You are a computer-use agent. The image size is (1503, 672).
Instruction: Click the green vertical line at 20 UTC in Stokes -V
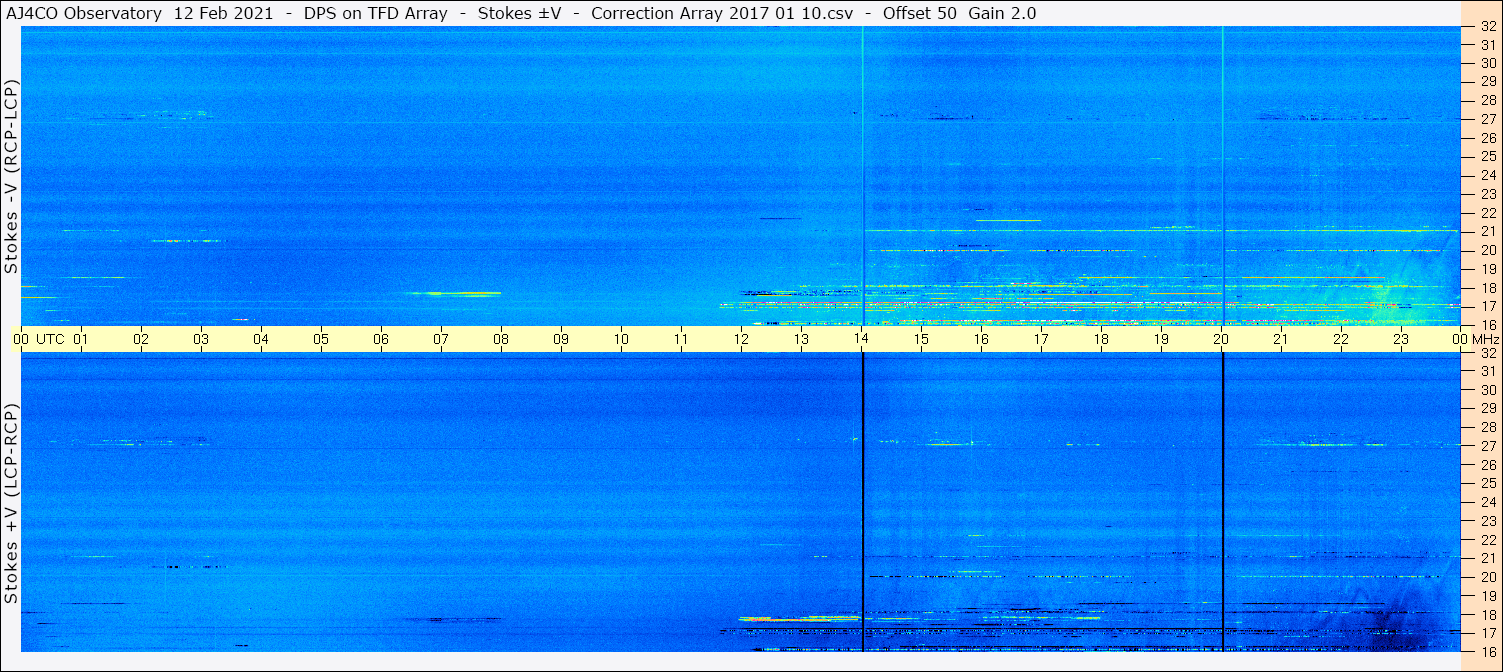click(1222, 176)
